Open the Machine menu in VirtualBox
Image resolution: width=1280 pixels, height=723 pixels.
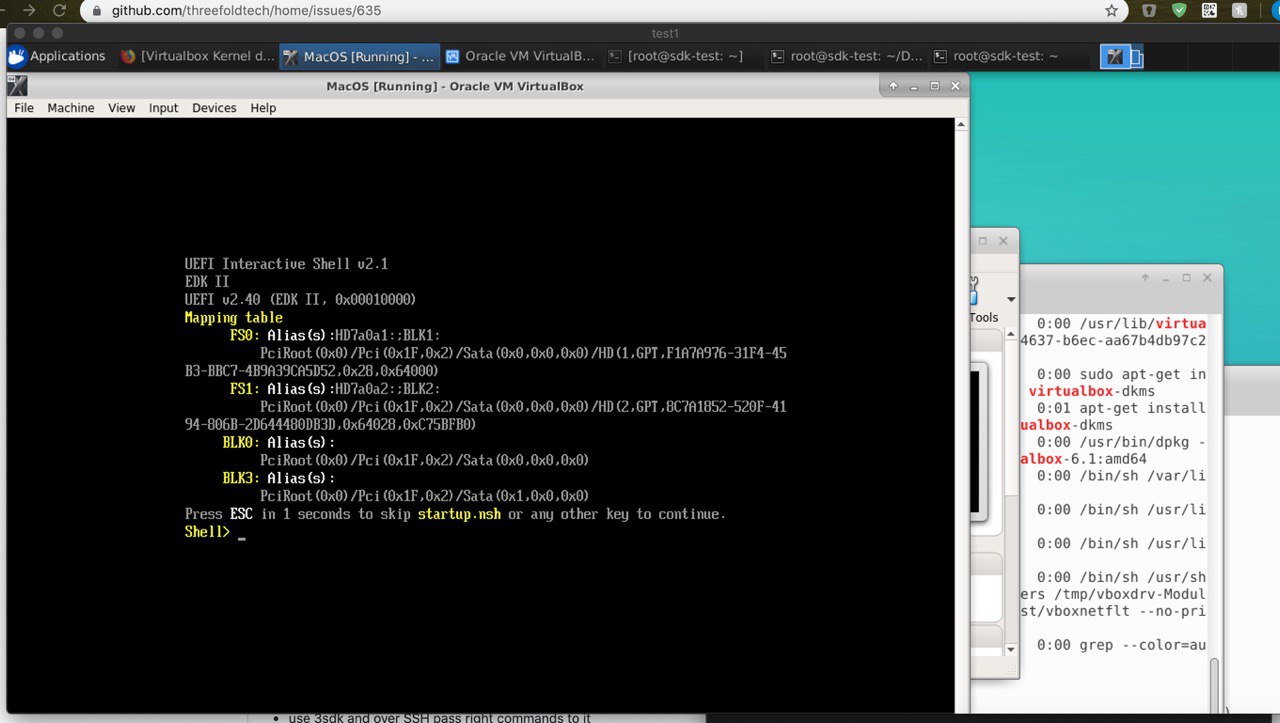point(70,107)
